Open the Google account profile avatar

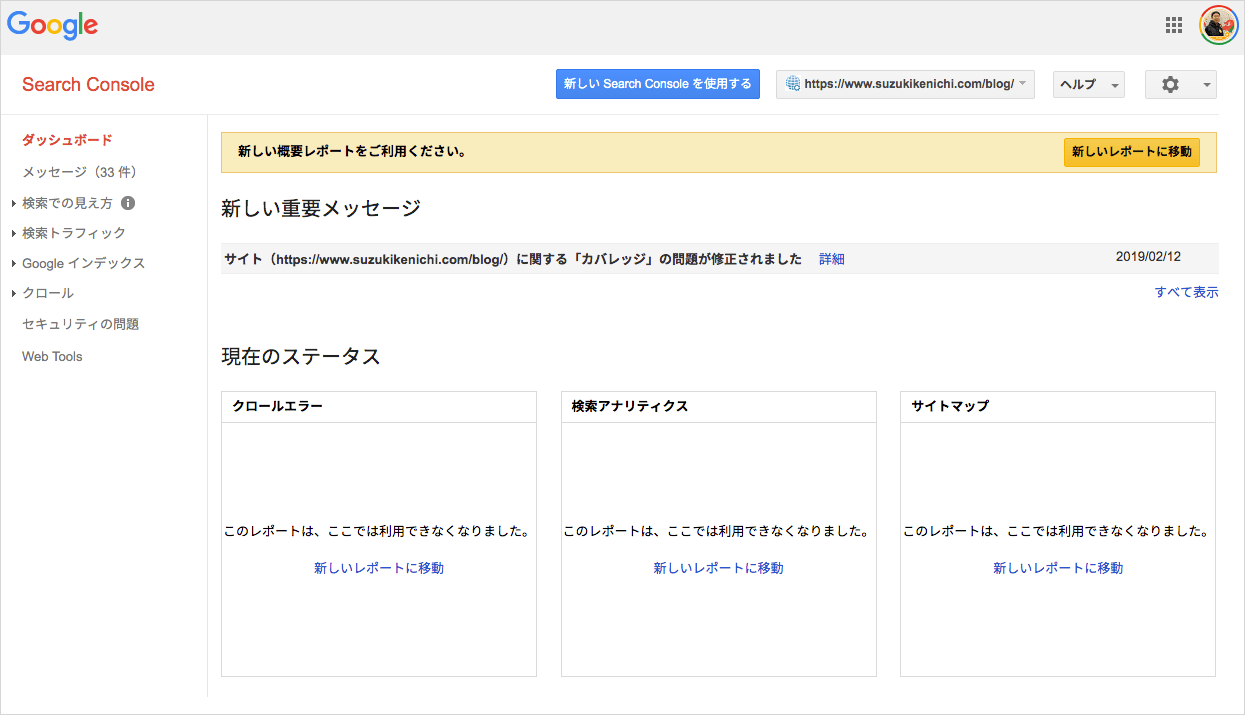click(1219, 26)
